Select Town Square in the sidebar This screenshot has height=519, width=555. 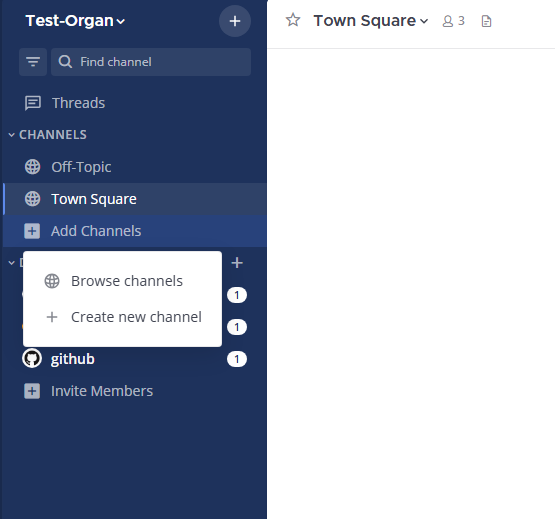pos(135,199)
